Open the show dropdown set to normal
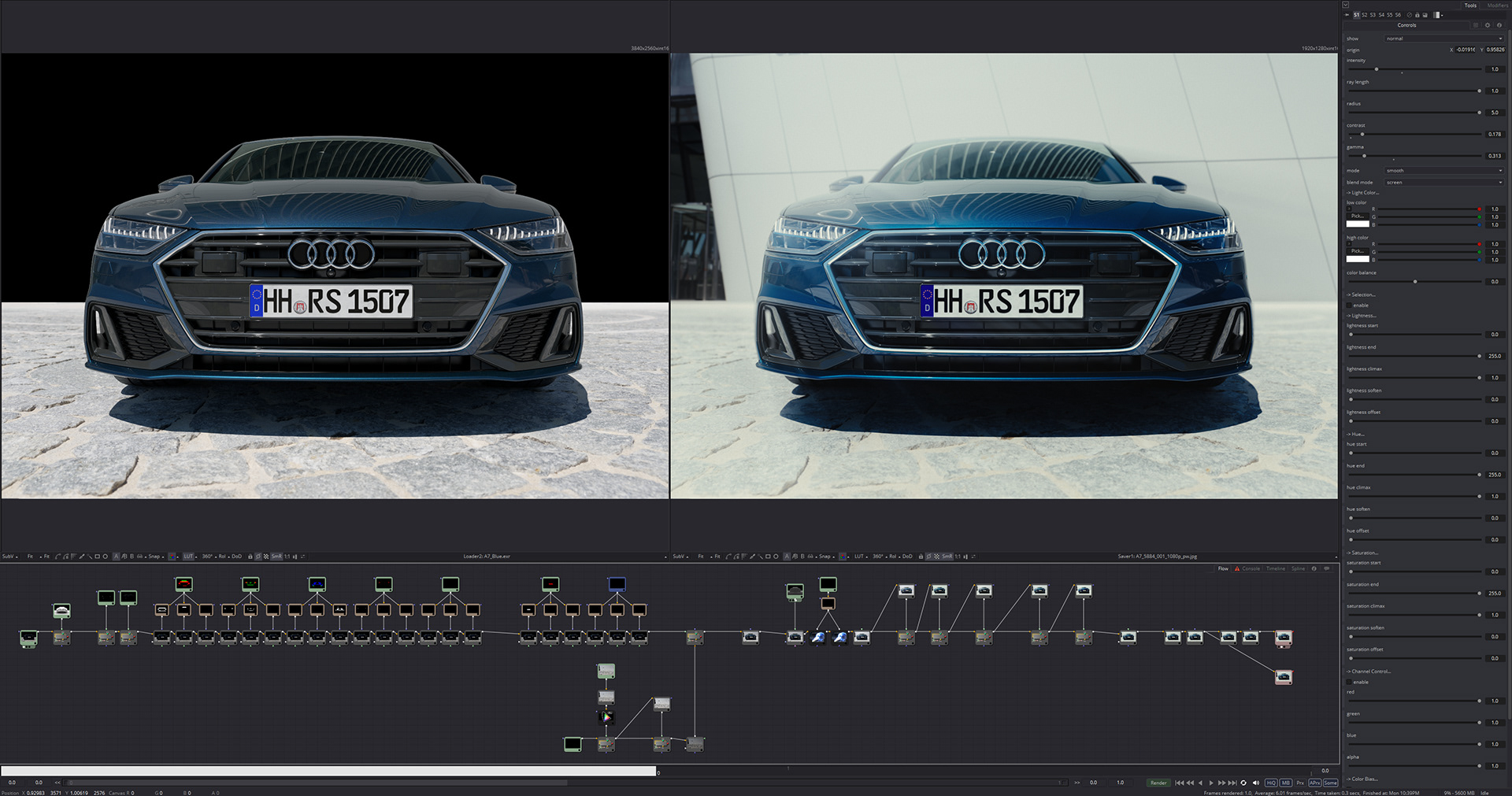This screenshot has width=1512, height=796. pos(1443,39)
